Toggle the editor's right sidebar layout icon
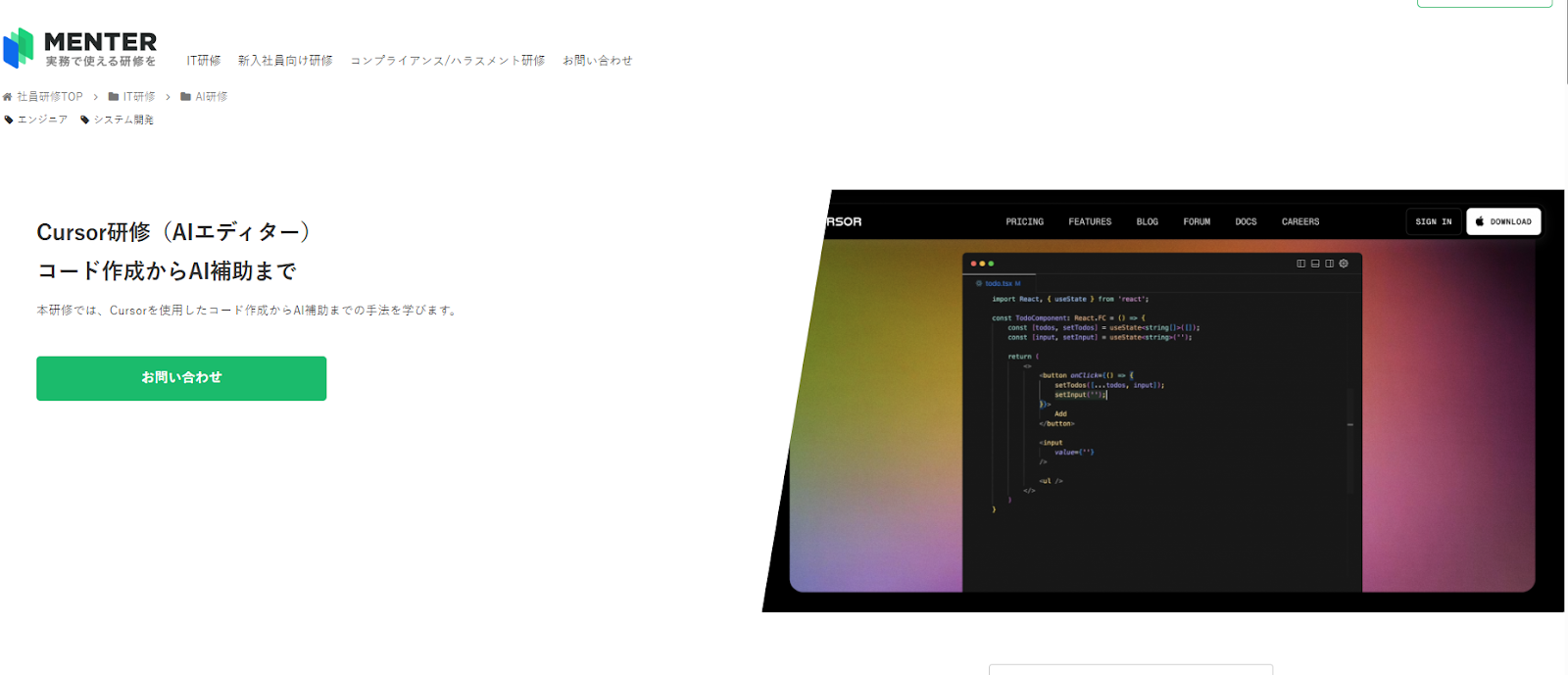Image resolution: width=1568 pixels, height=675 pixels. [1329, 264]
